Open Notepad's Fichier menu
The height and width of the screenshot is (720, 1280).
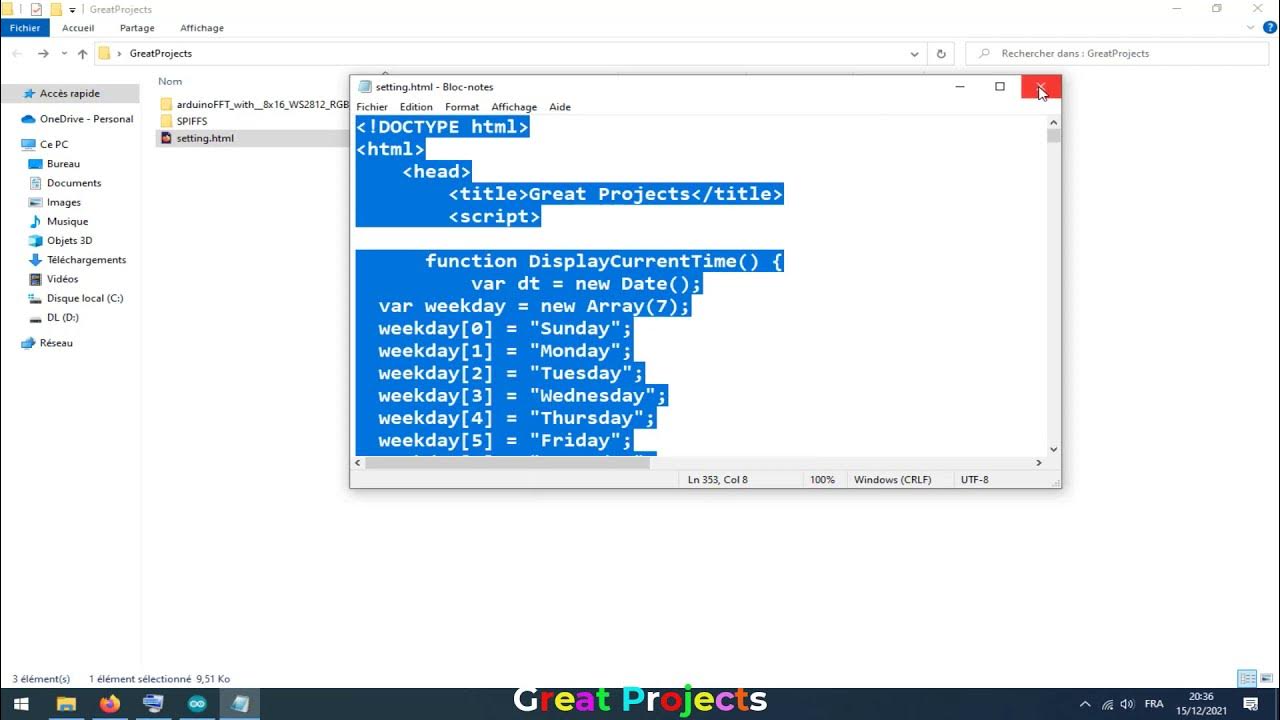point(372,107)
